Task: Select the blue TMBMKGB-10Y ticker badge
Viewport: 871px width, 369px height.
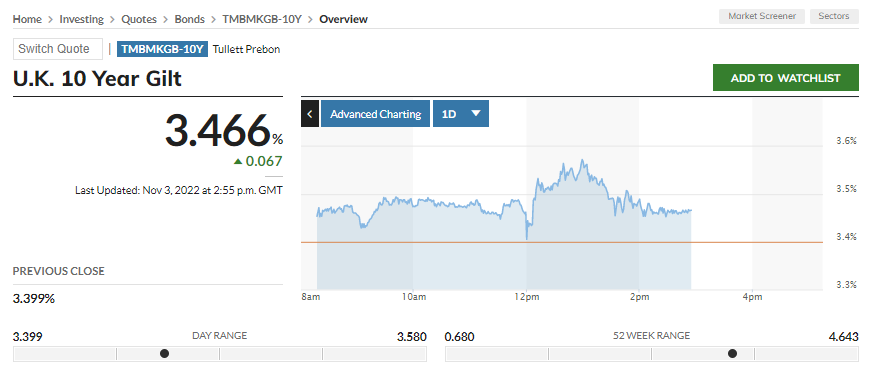Action: 162,49
